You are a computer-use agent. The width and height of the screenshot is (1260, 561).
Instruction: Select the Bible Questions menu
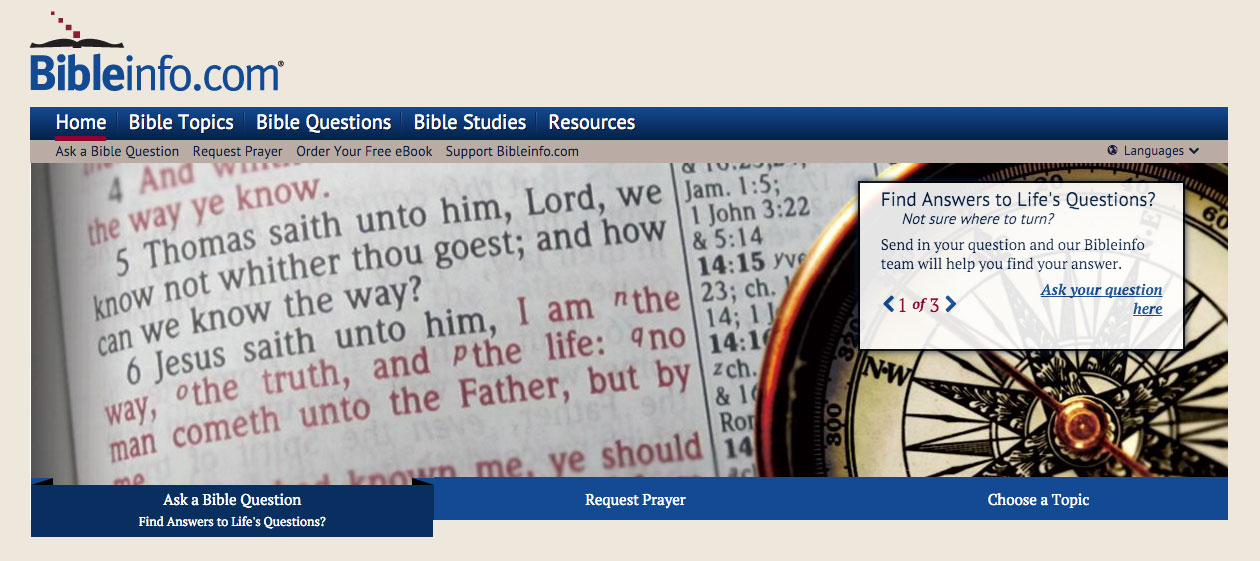pos(323,123)
